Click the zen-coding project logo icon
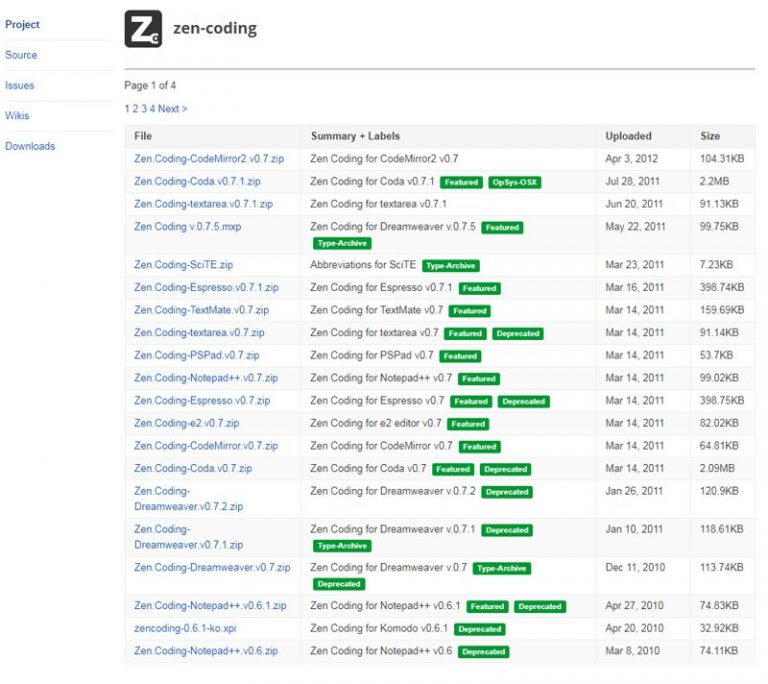 click(x=143, y=29)
